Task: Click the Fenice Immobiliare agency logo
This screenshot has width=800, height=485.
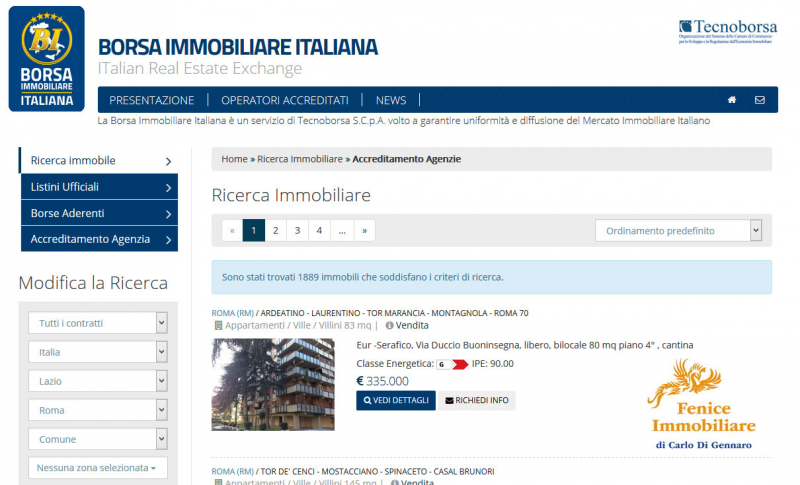Action: (702, 403)
